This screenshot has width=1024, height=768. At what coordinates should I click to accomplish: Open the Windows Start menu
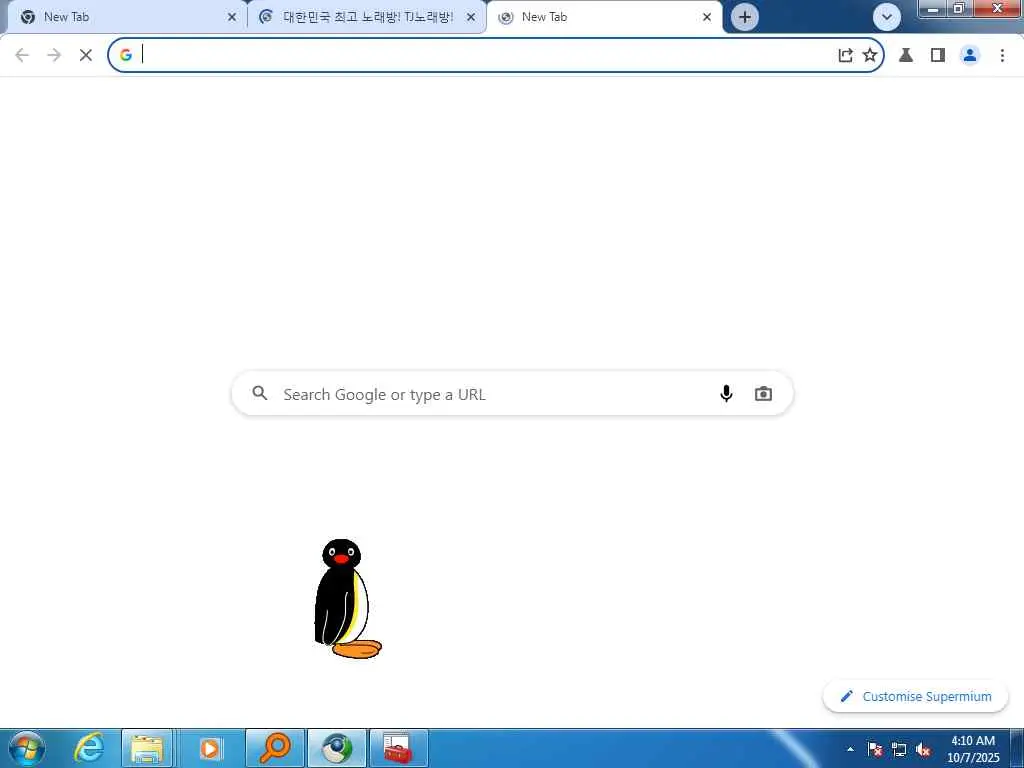[x=27, y=748]
